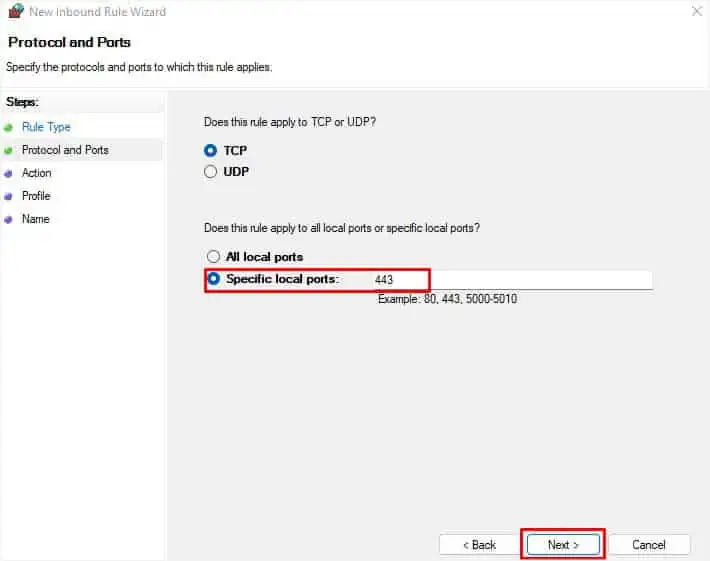Go back using the Back button
The height and width of the screenshot is (561, 710).
479,545
